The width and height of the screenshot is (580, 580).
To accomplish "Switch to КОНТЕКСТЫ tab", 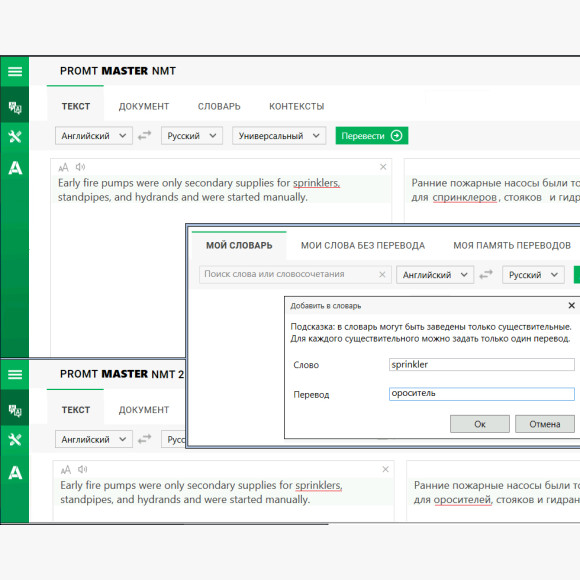I will [297, 107].
